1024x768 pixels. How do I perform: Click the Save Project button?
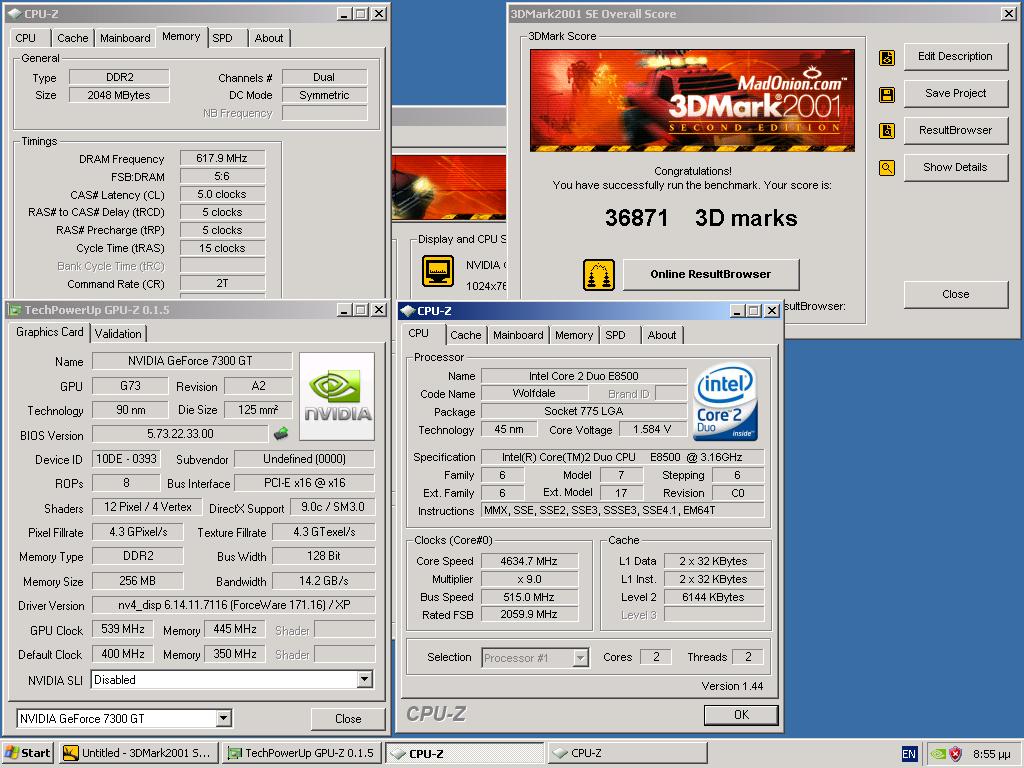coord(955,93)
